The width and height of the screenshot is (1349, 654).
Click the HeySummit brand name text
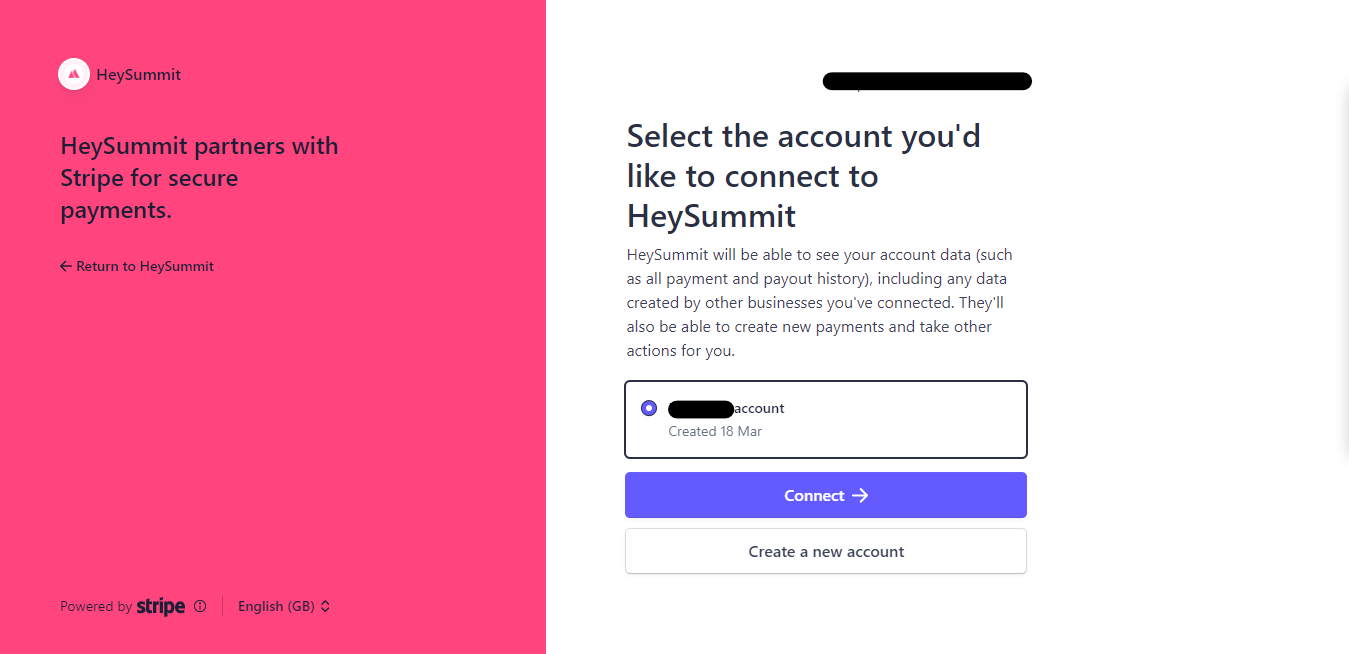(x=139, y=74)
